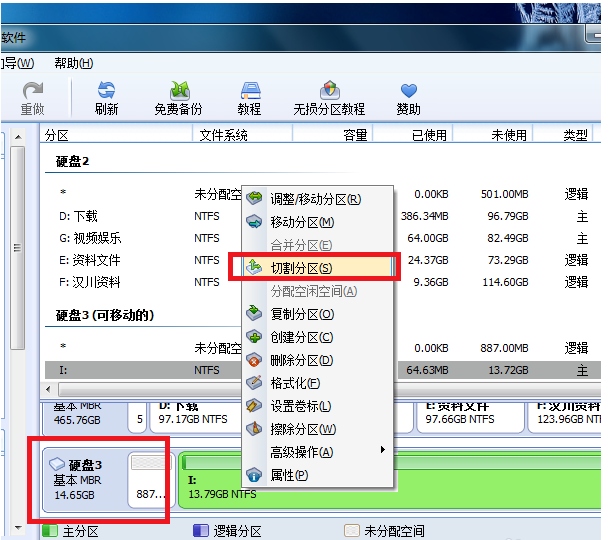
Task: Sort by the 已使用 column header
Action: (x=412, y=135)
